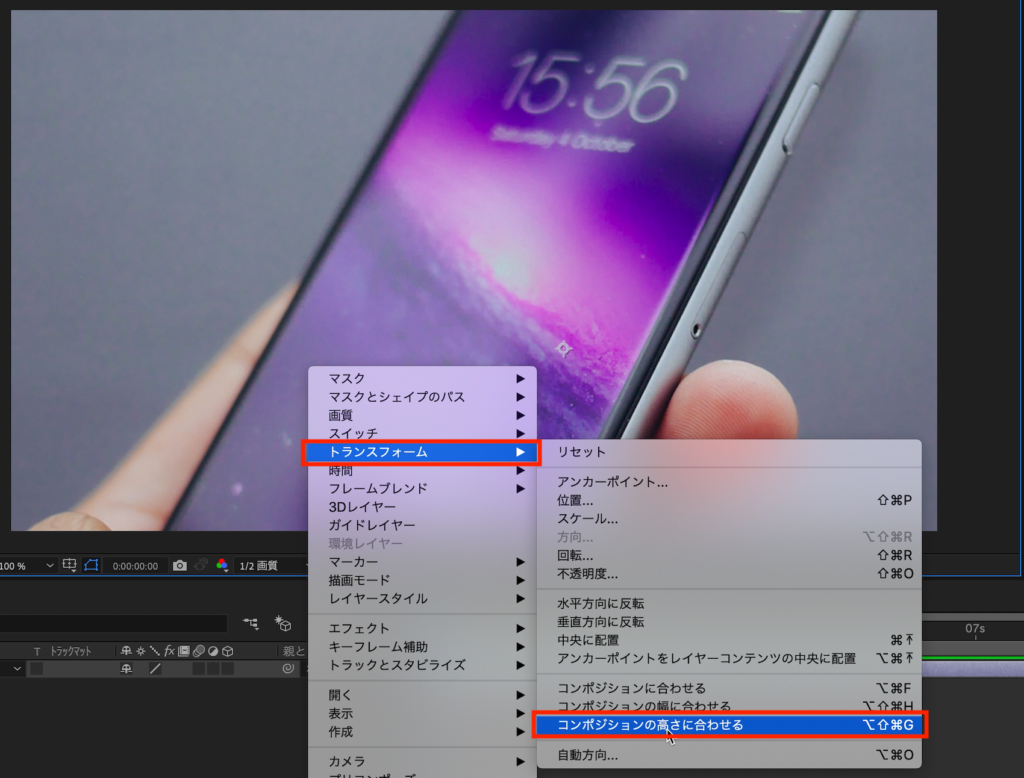The width and height of the screenshot is (1024, 778).
Task: Open grid and guide options icon
Action: point(69,565)
